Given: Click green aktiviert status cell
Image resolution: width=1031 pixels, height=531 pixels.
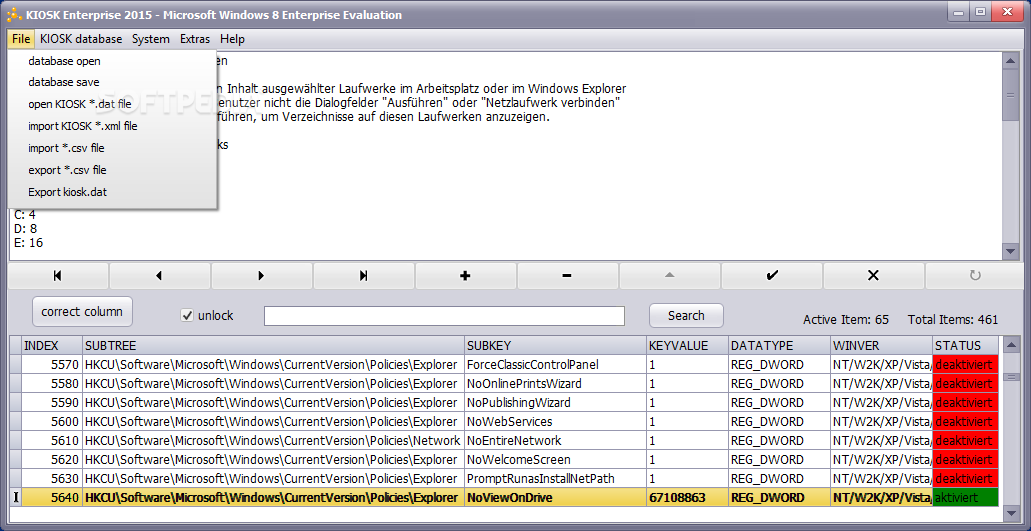Looking at the screenshot, I should coord(965,497).
